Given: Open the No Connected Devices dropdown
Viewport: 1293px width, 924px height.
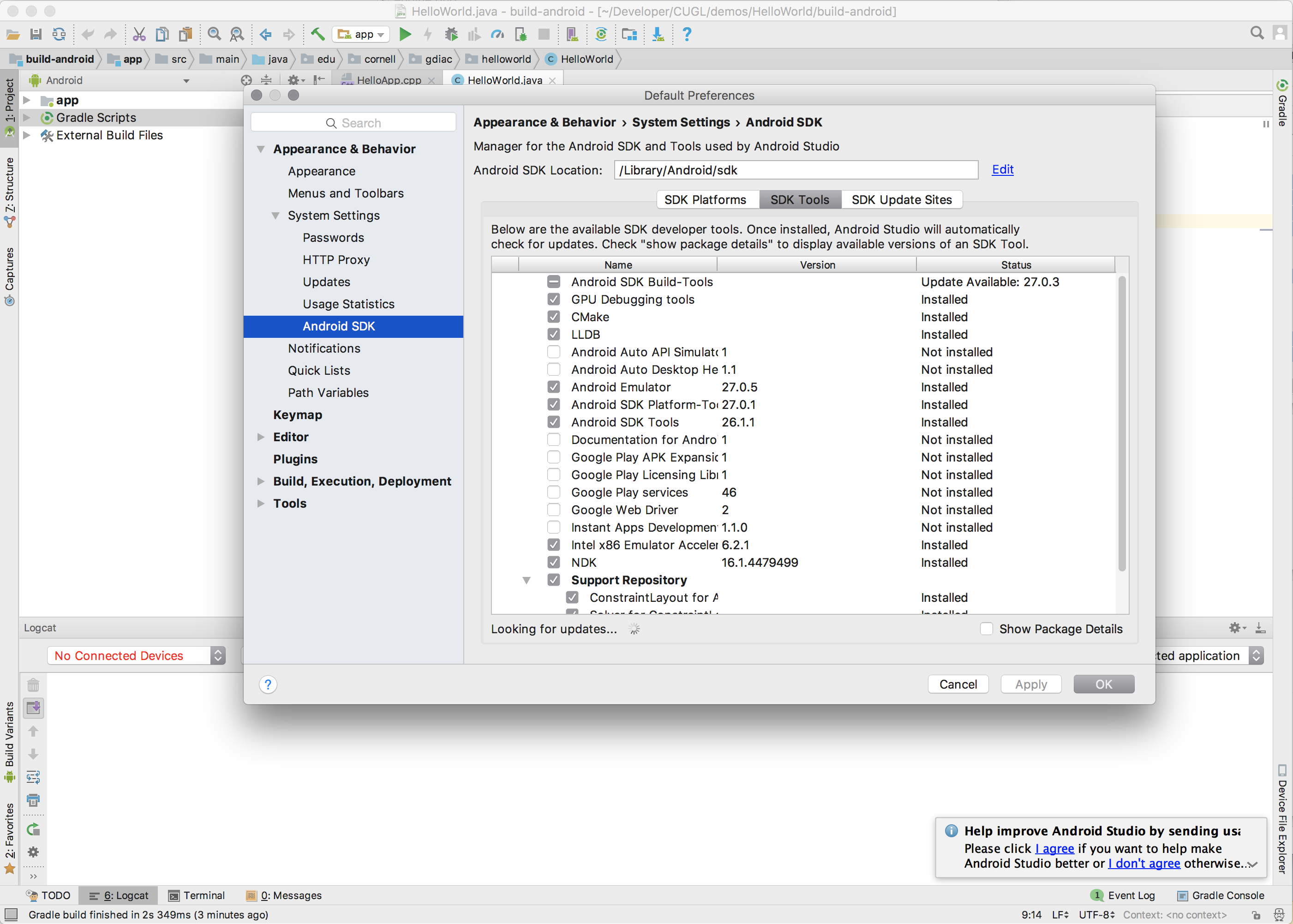Looking at the screenshot, I should pos(137,655).
